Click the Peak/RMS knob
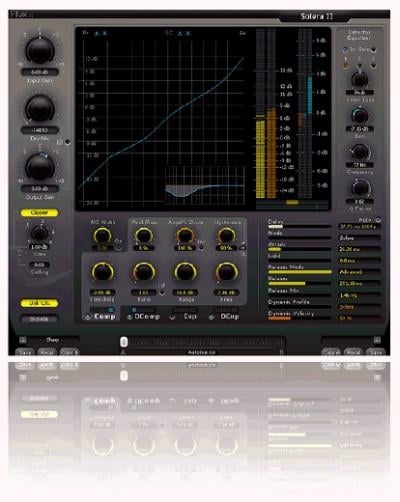Viewport: 400px width, 502px height. pos(144,236)
